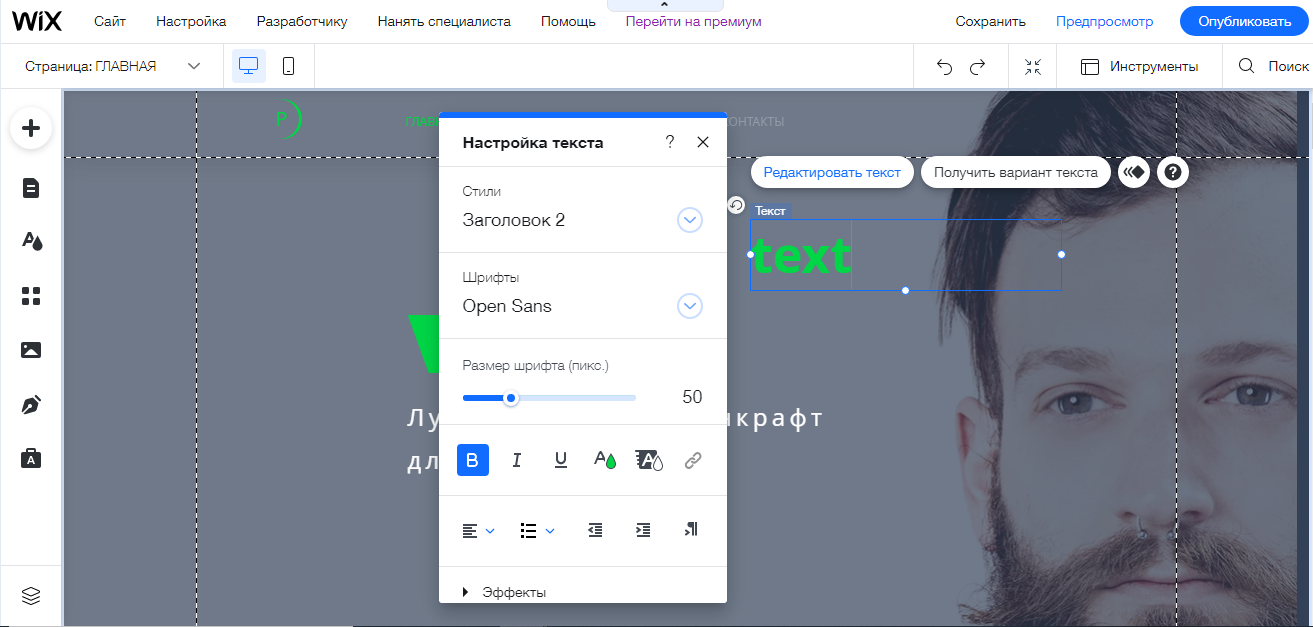Redo the last action
Viewport: 1313px width, 627px height.
pyautogui.click(x=978, y=66)
